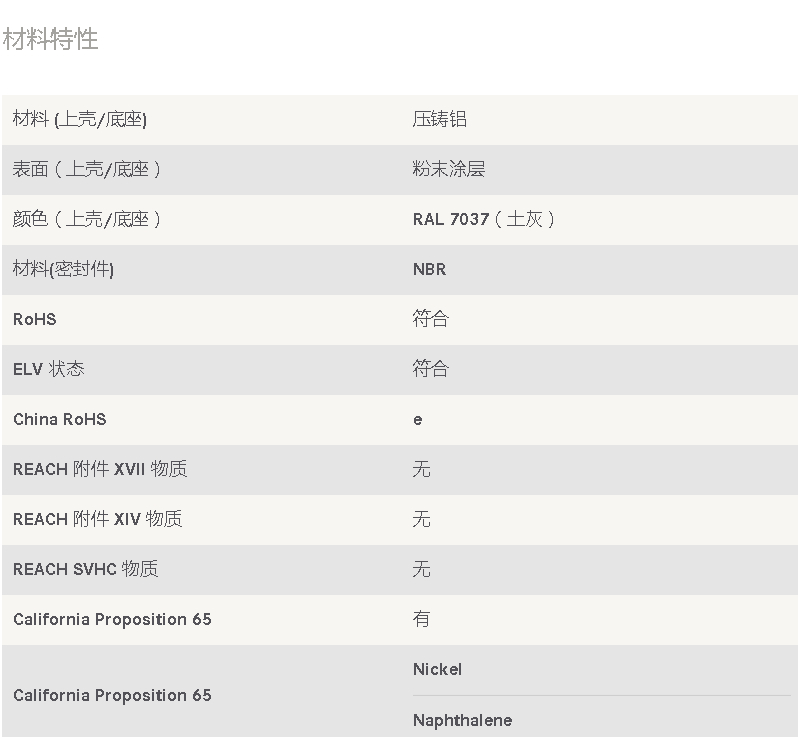Image resolution: width=798 pixels, height=737 pixels.
Task: Select the RoHS row label
Action: pos(35,319)
